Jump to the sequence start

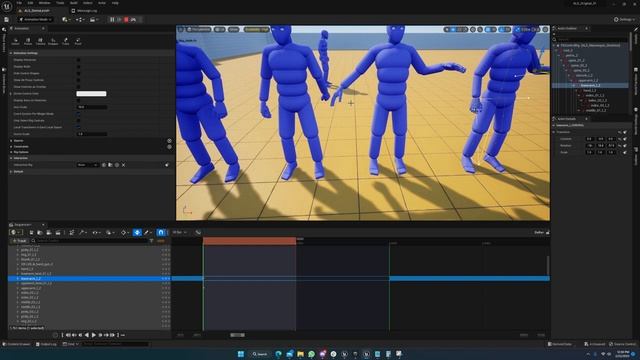click(x=68, y=335)
